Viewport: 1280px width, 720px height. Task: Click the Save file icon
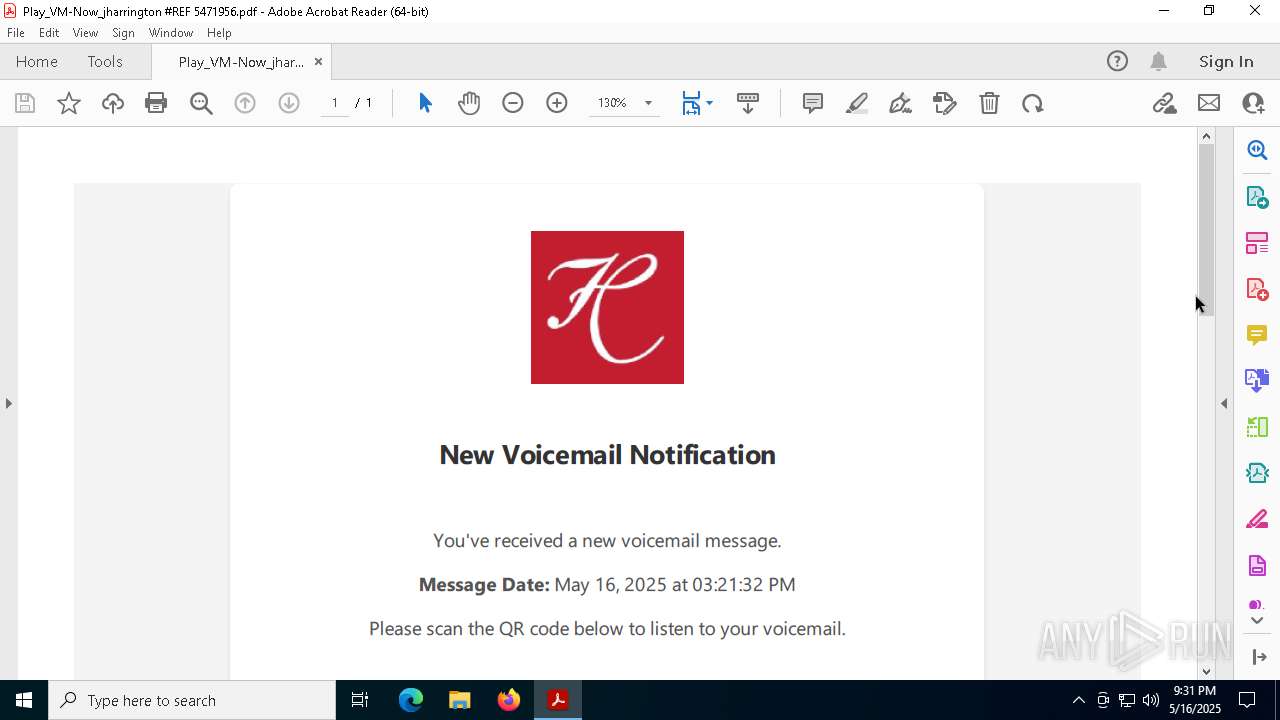click(x=25, y=103)
